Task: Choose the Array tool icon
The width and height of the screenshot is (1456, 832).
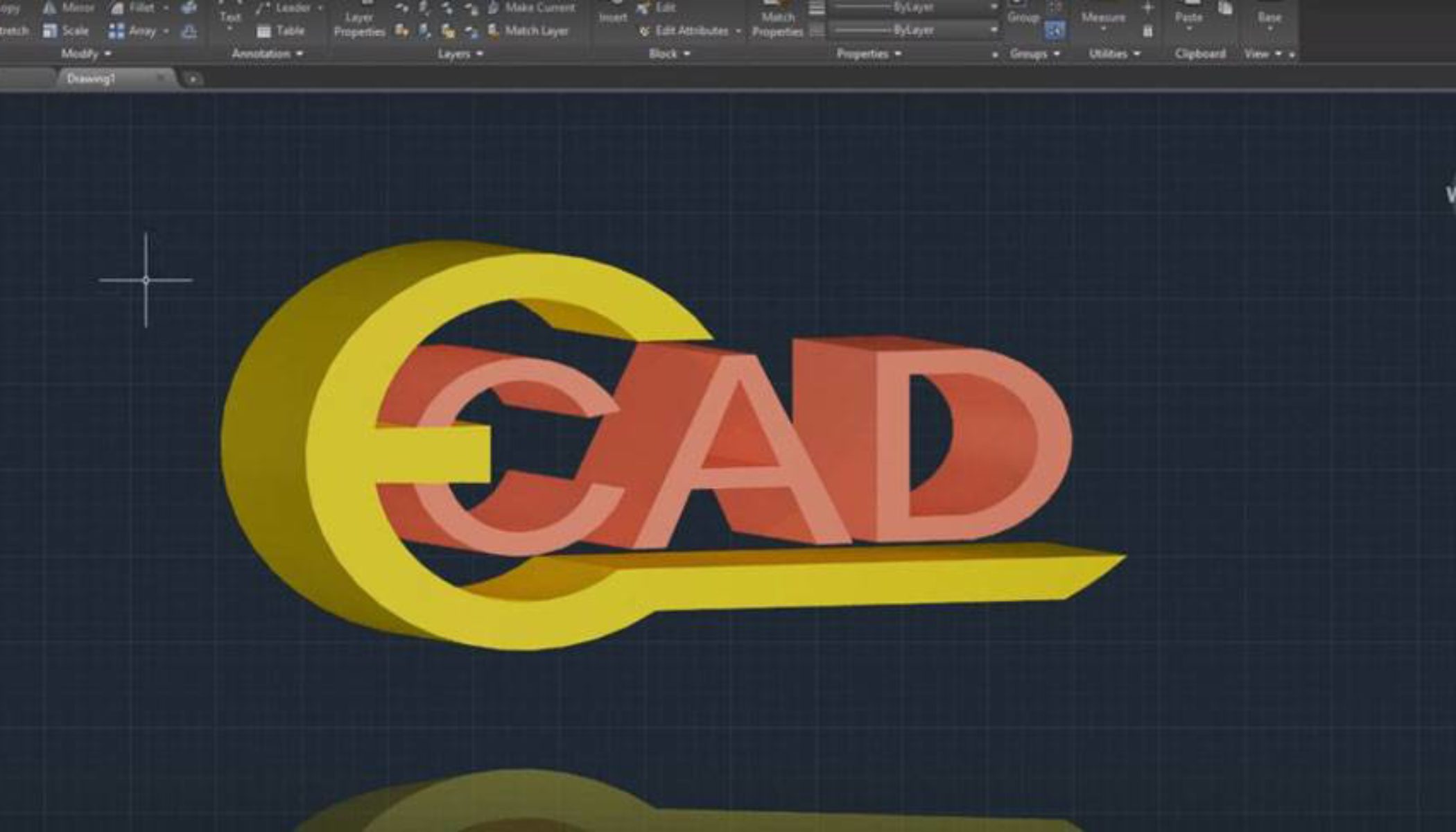Action: (x=116, y=31)
